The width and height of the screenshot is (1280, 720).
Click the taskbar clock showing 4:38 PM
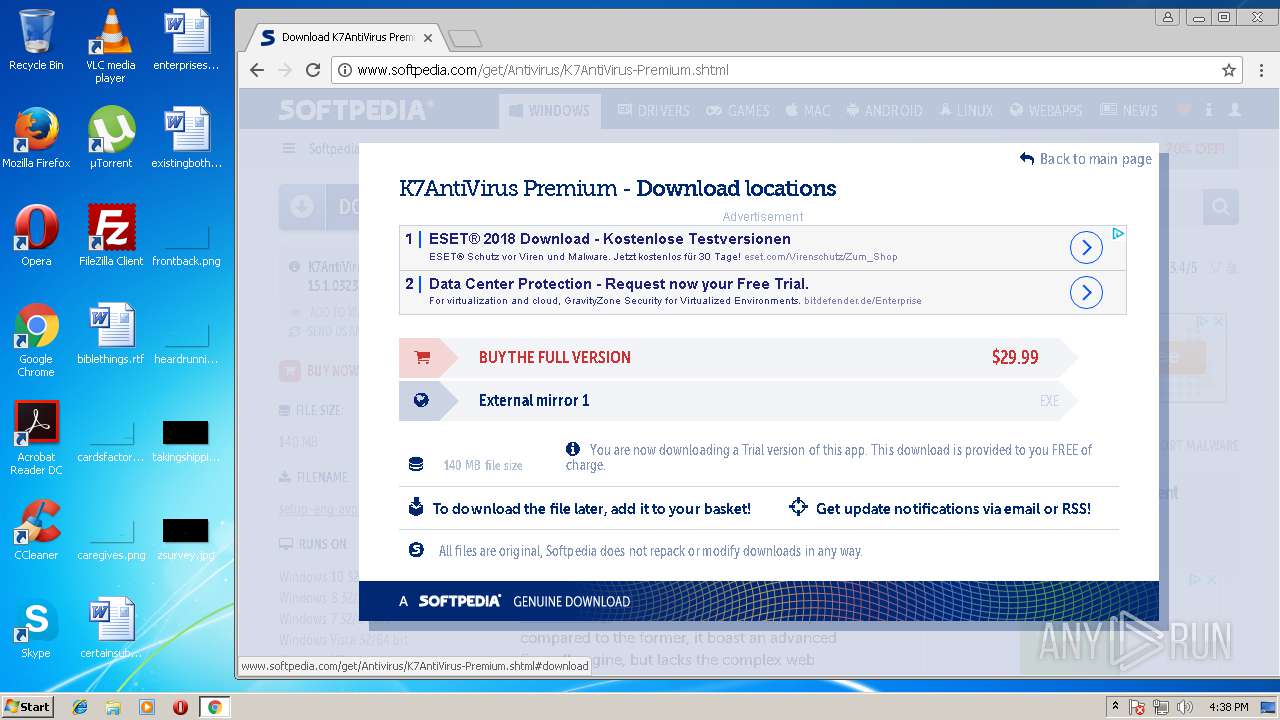1228,707
